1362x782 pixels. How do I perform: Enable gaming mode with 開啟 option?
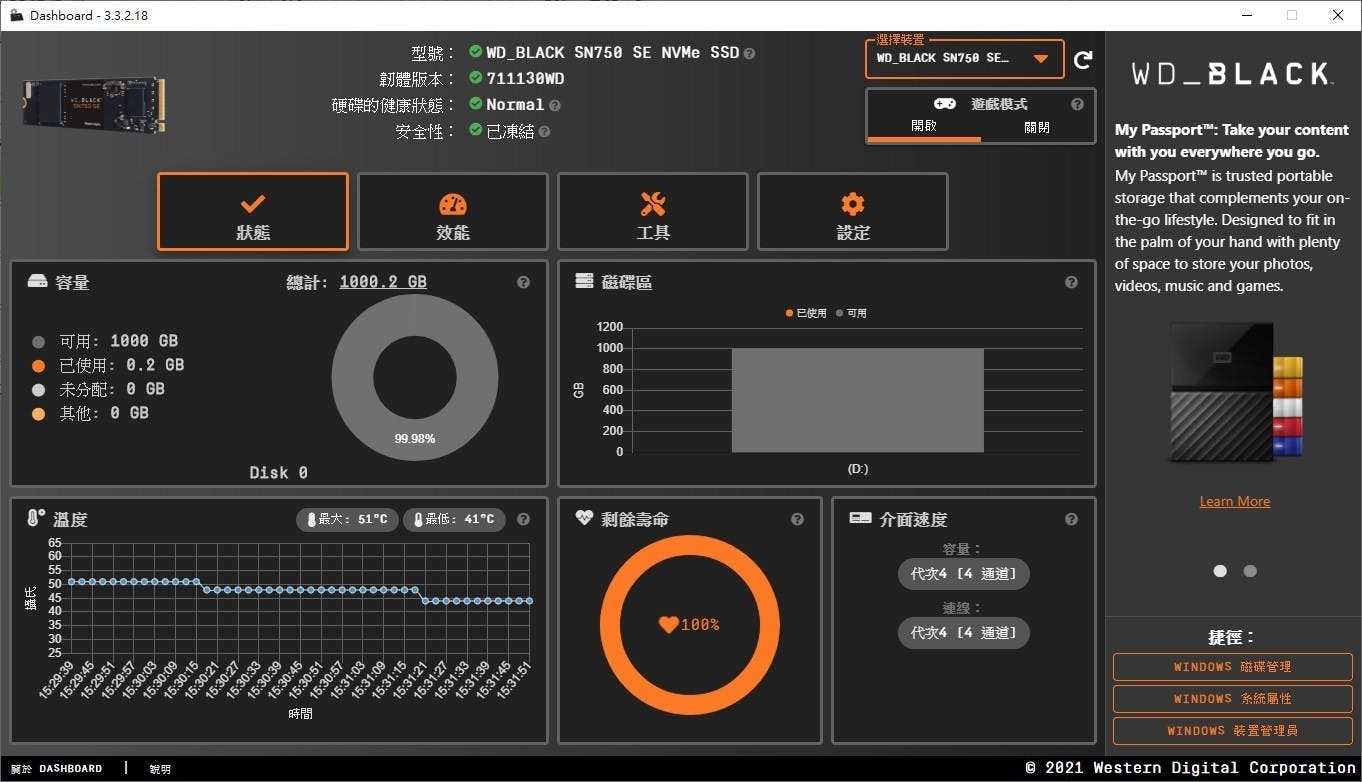pos(924,127)
